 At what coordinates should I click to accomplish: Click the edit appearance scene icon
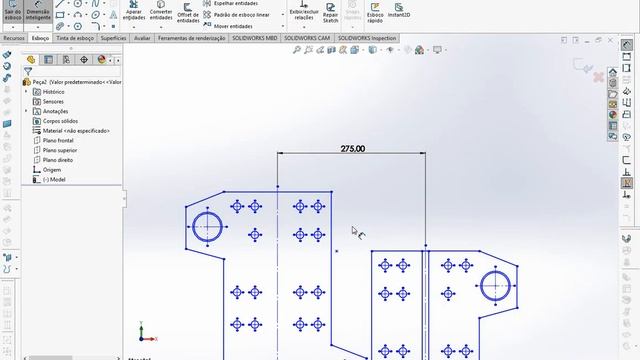coord(419,50)
